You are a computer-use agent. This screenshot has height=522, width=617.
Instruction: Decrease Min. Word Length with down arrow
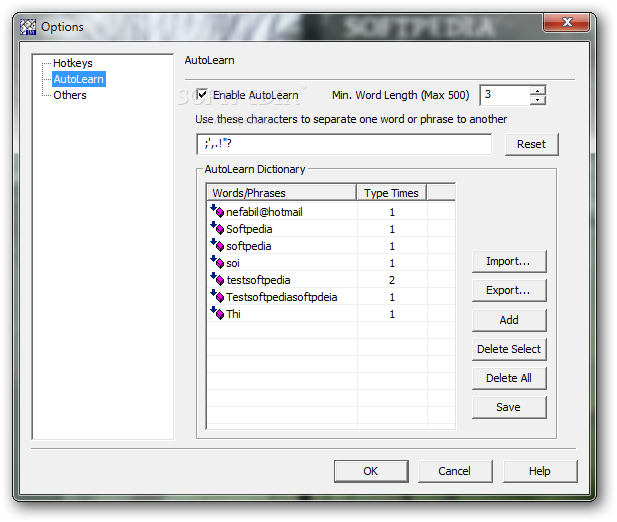pos(537,100)
